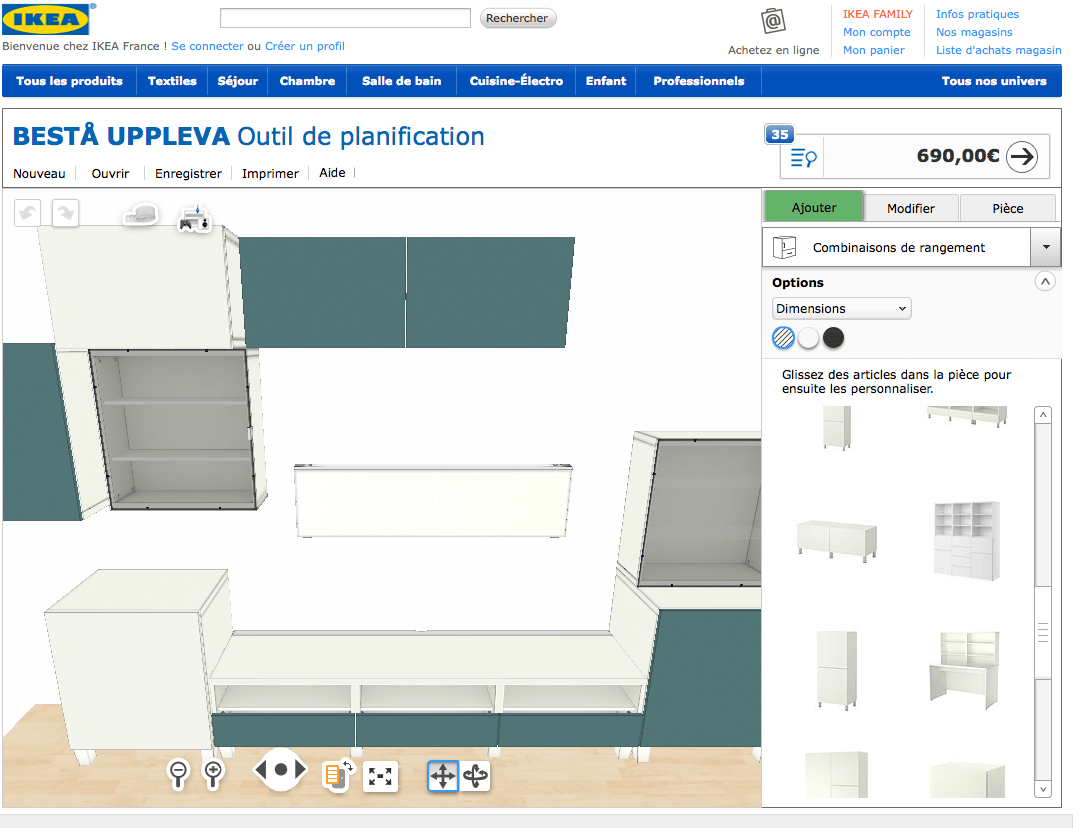Open Textiles navigation item
The width and height of the screenshot is (1081, 828).
click(x=172, y=81)
